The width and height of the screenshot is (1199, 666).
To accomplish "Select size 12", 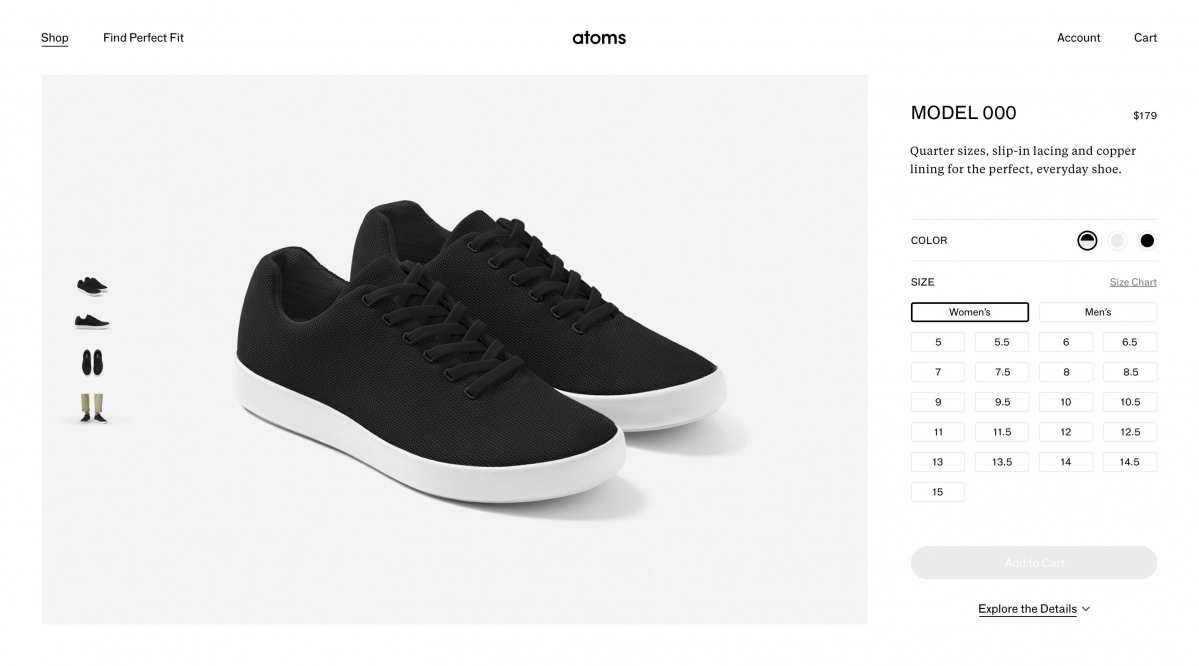I will tap(1065, 432).
